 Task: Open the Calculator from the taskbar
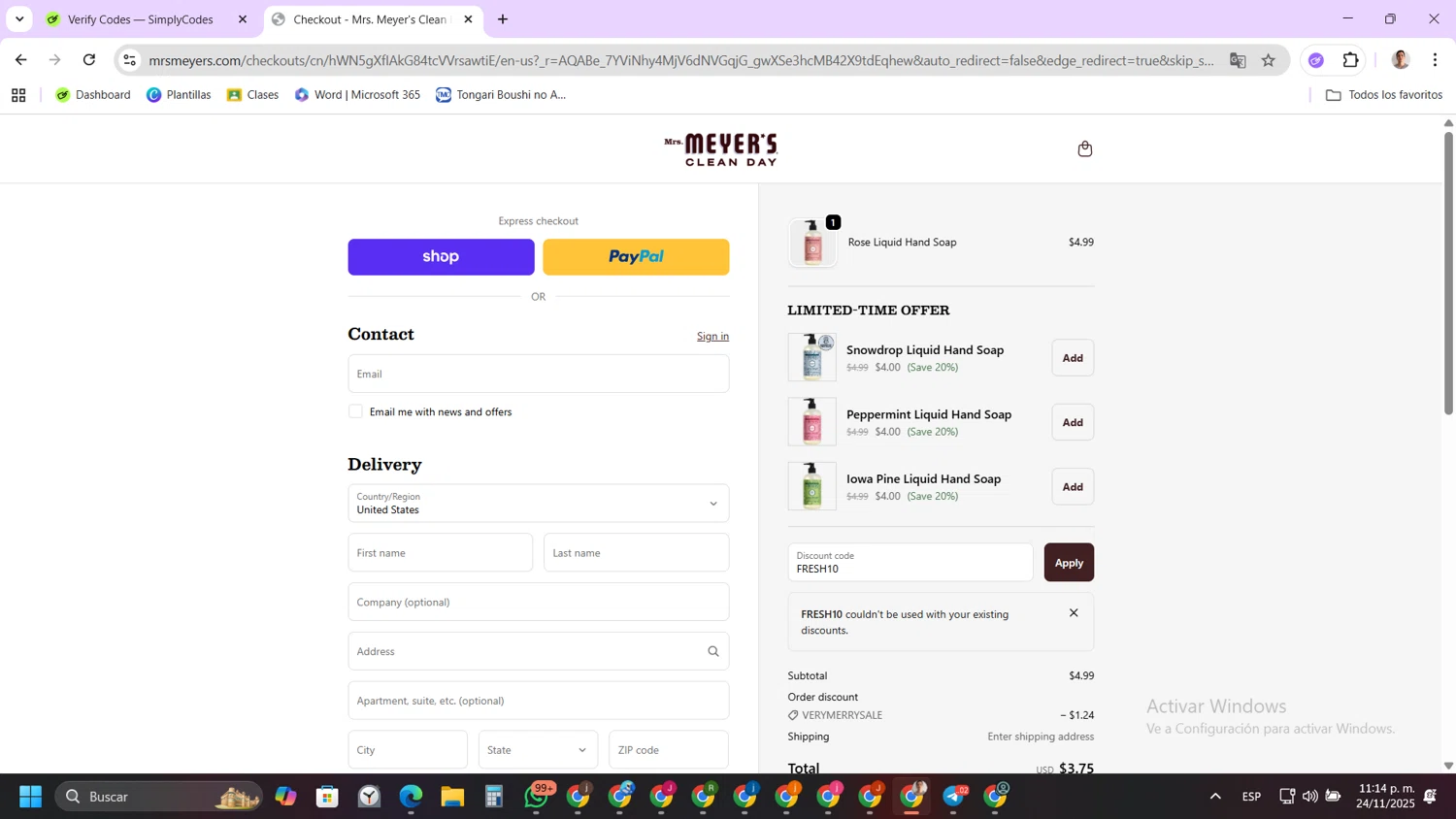(x=494, y=797)
